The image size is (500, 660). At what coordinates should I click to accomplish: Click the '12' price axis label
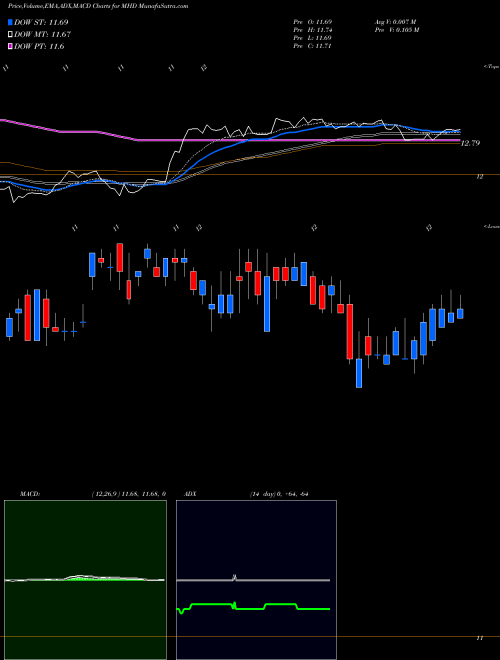coord(479,177)
